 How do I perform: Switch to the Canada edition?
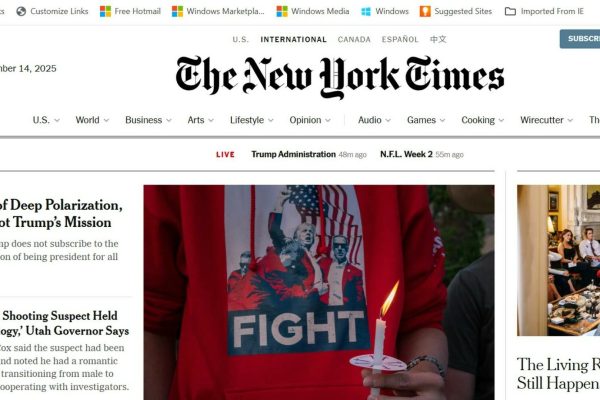(354, 39)
